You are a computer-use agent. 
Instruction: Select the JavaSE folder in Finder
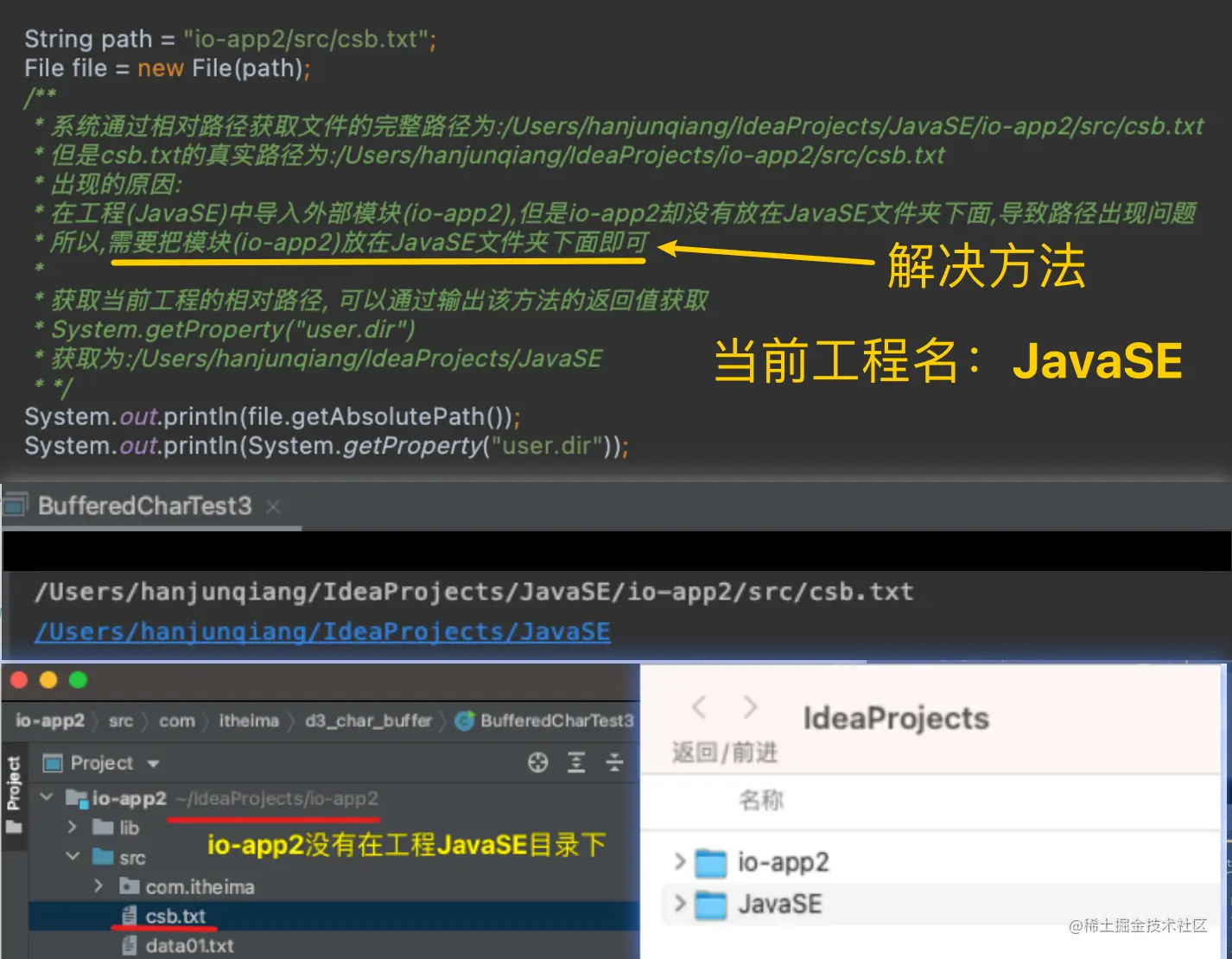coord(780,904)
